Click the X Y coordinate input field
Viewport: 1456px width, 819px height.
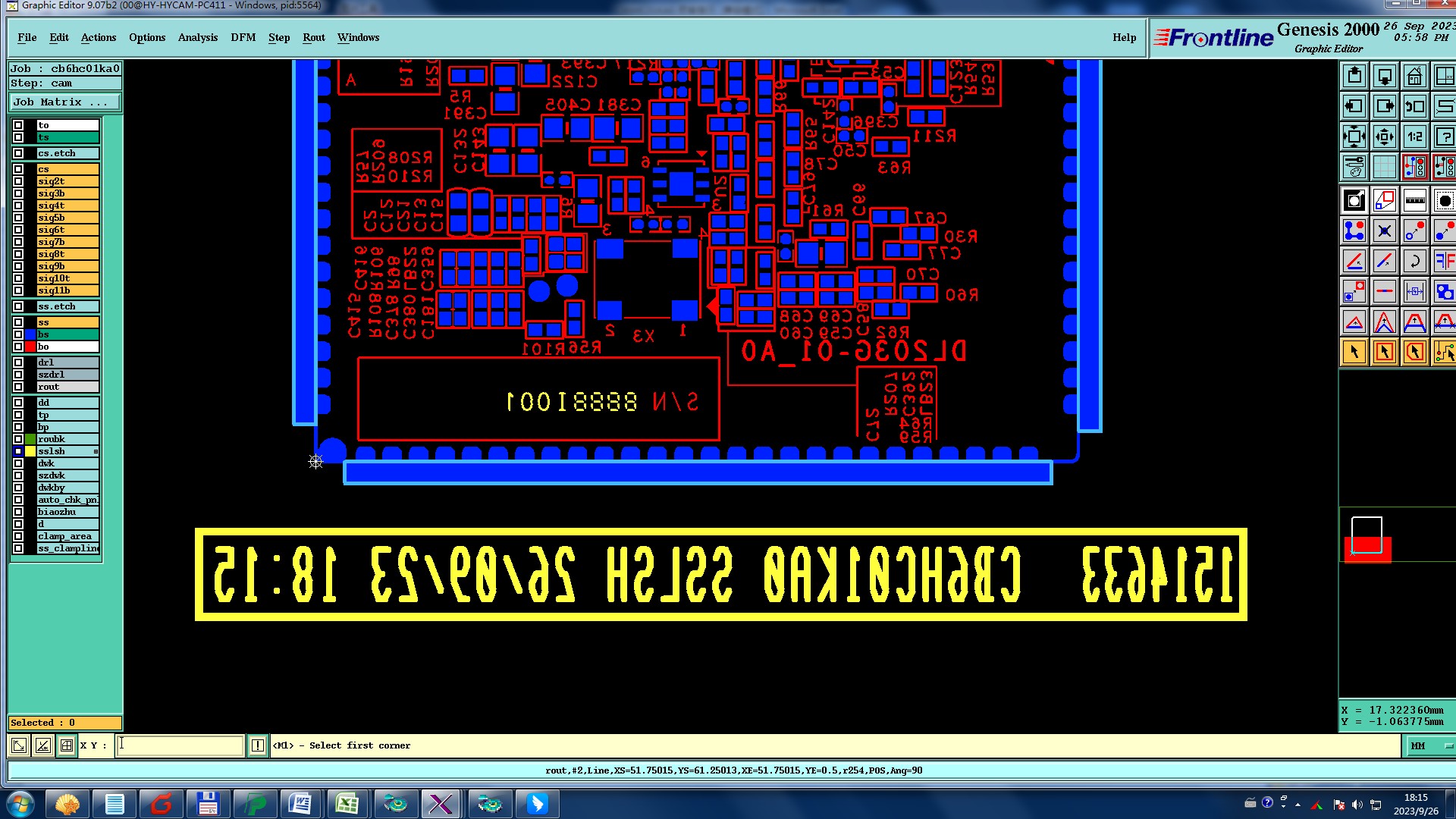[180, 745]
